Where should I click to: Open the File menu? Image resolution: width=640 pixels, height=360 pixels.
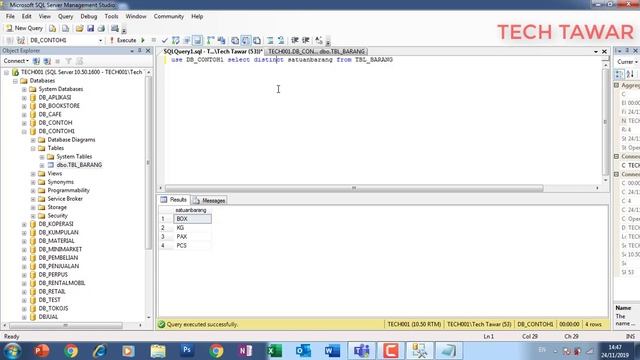10,16
